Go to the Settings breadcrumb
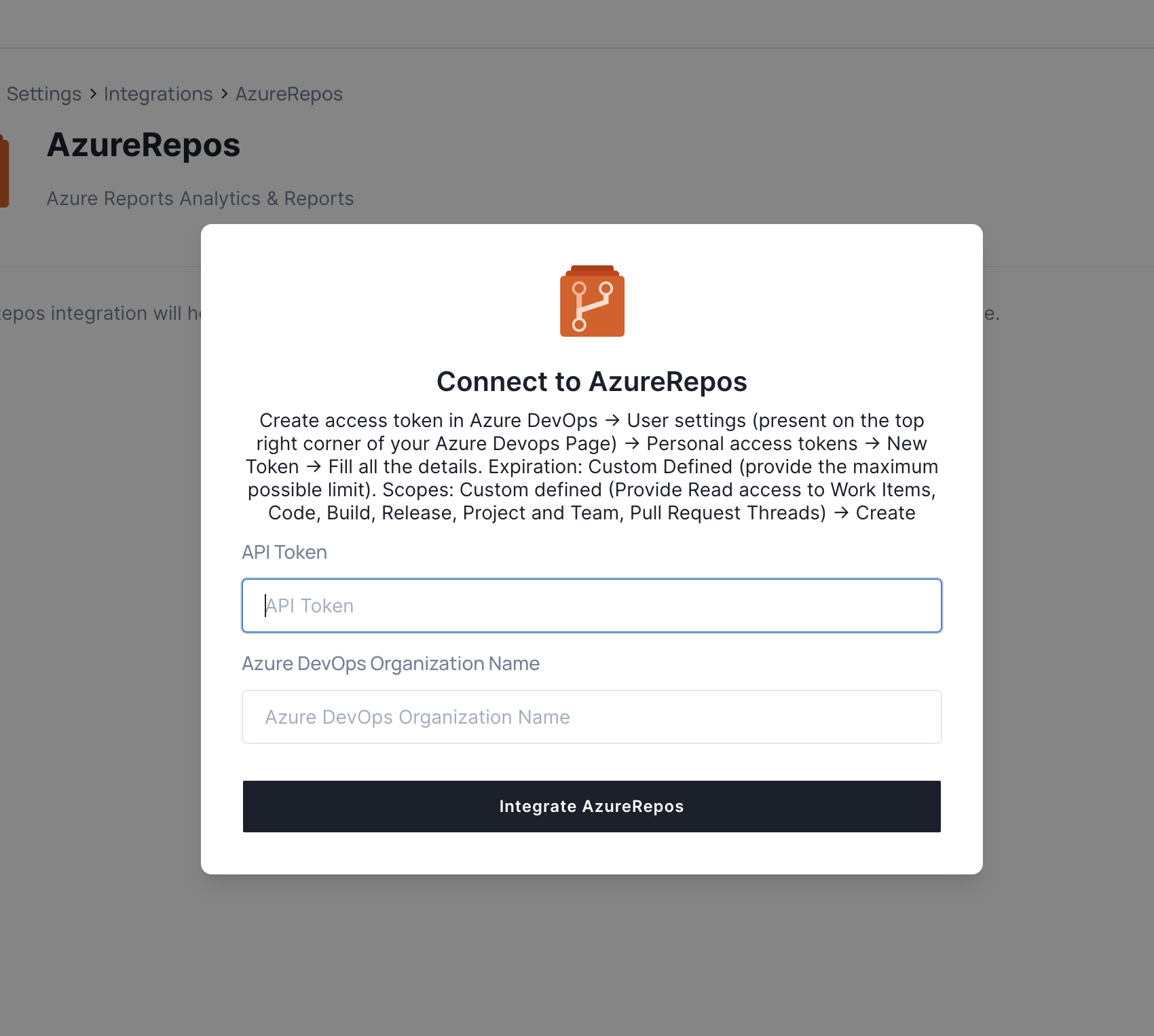Viewport: 1154px width, 1036px height. click(44, 94)
